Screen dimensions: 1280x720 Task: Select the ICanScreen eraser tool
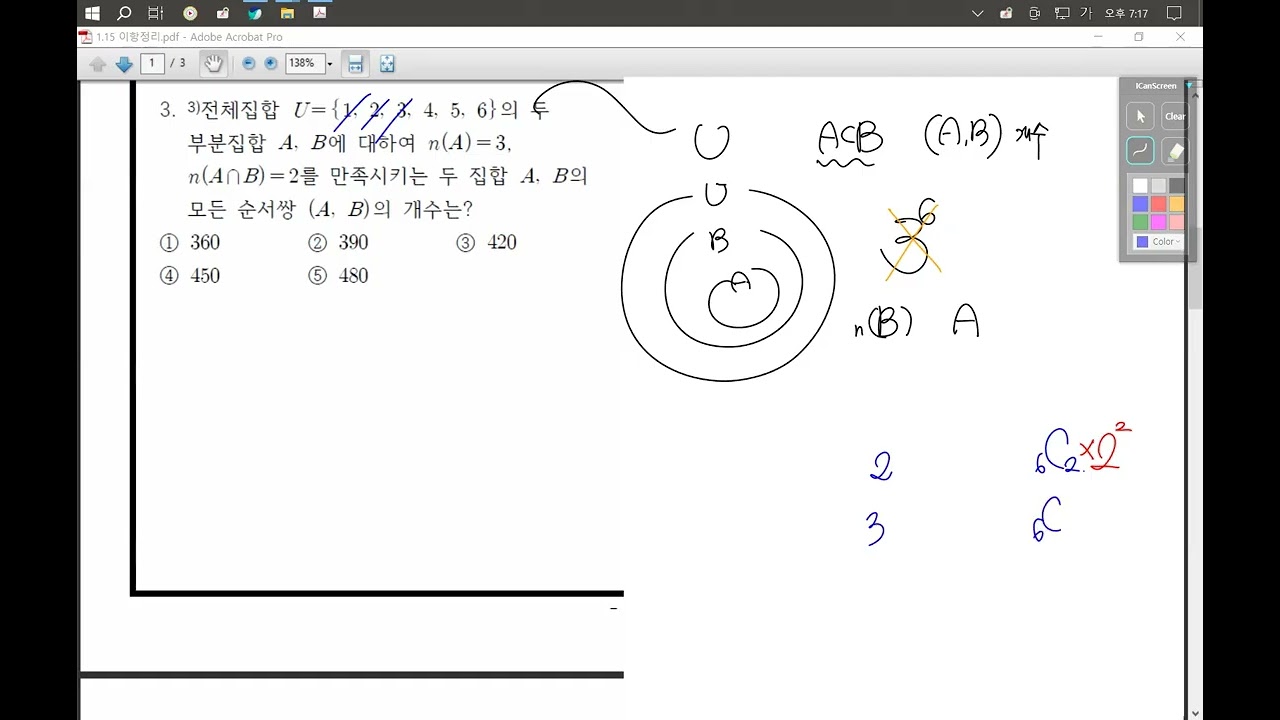click(x=1175, y=150)
